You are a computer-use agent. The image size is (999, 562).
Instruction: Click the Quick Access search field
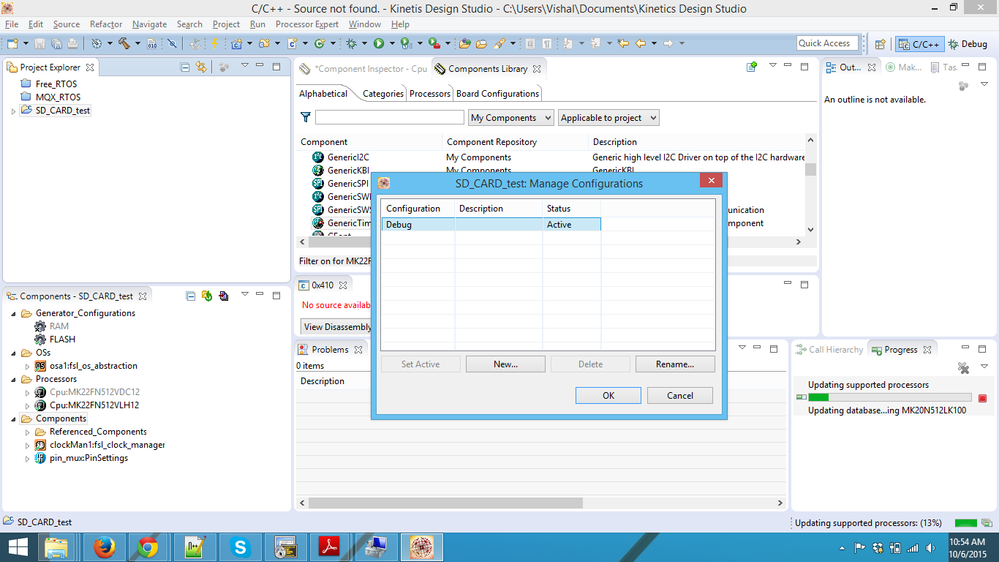click(x=827, y=43)
